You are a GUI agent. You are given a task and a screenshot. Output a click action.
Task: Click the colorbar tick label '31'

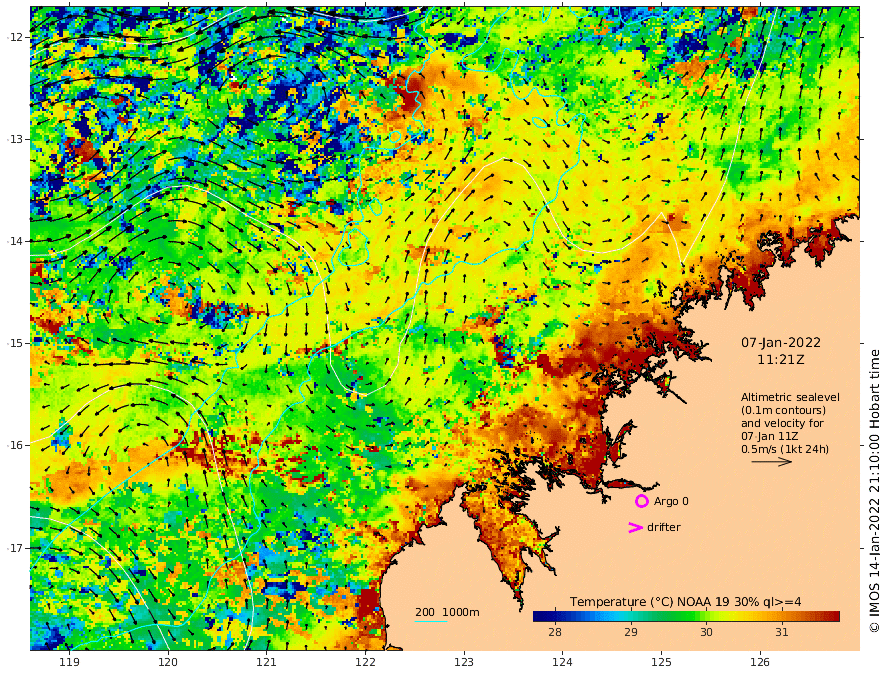(782, 632)
